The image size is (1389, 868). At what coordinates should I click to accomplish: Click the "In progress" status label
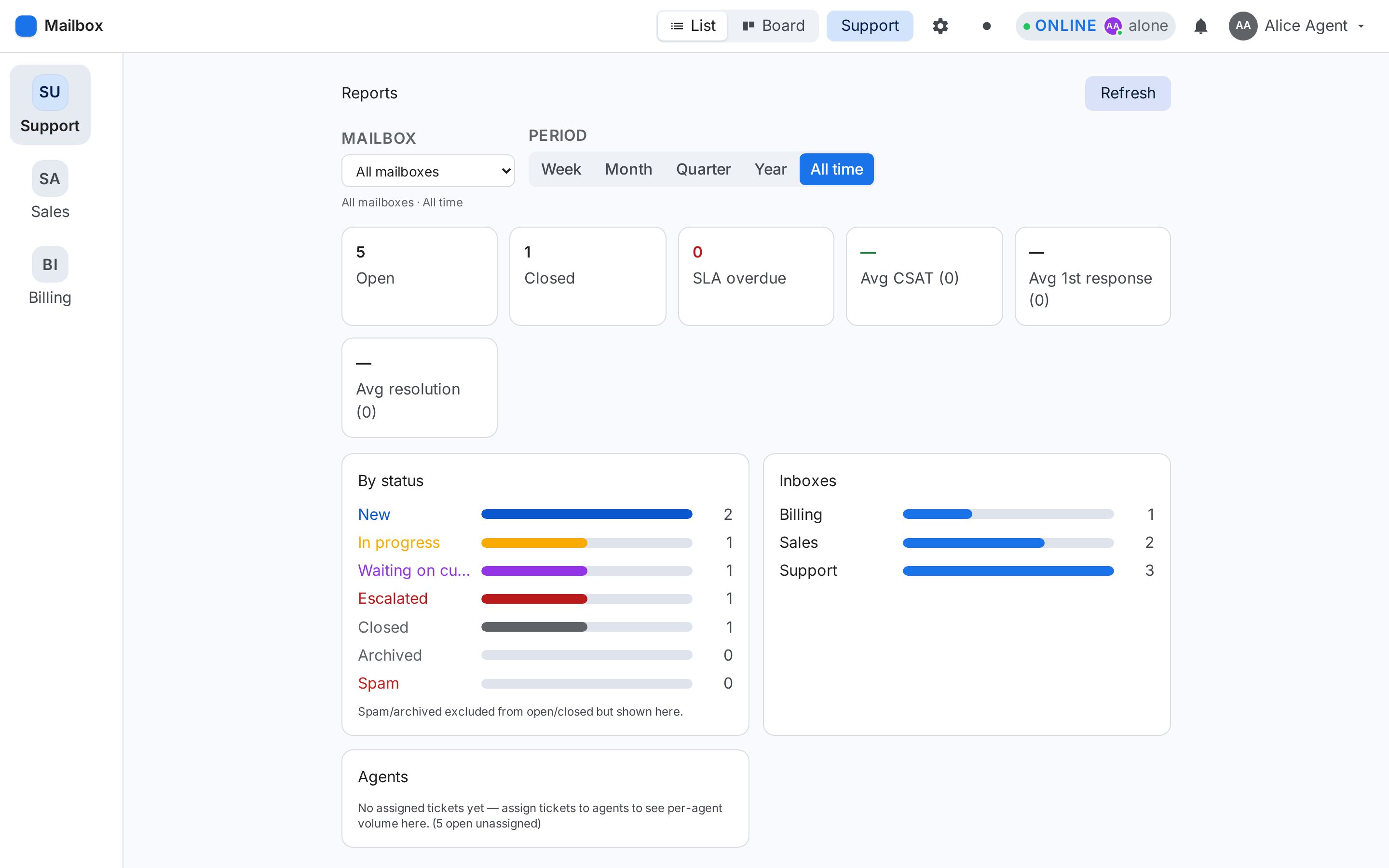pyautogui.click(x=398, y=542)
